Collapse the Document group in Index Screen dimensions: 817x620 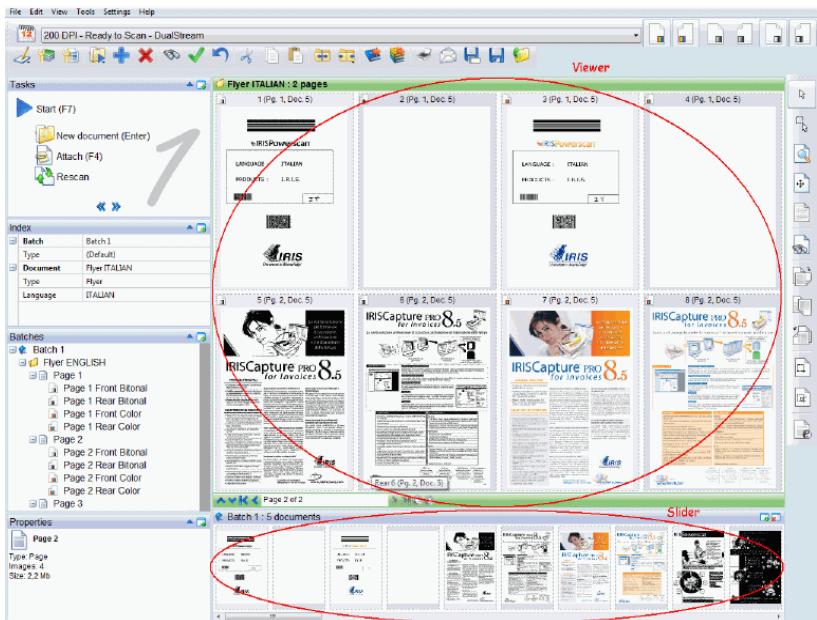[x=13, y=268]
